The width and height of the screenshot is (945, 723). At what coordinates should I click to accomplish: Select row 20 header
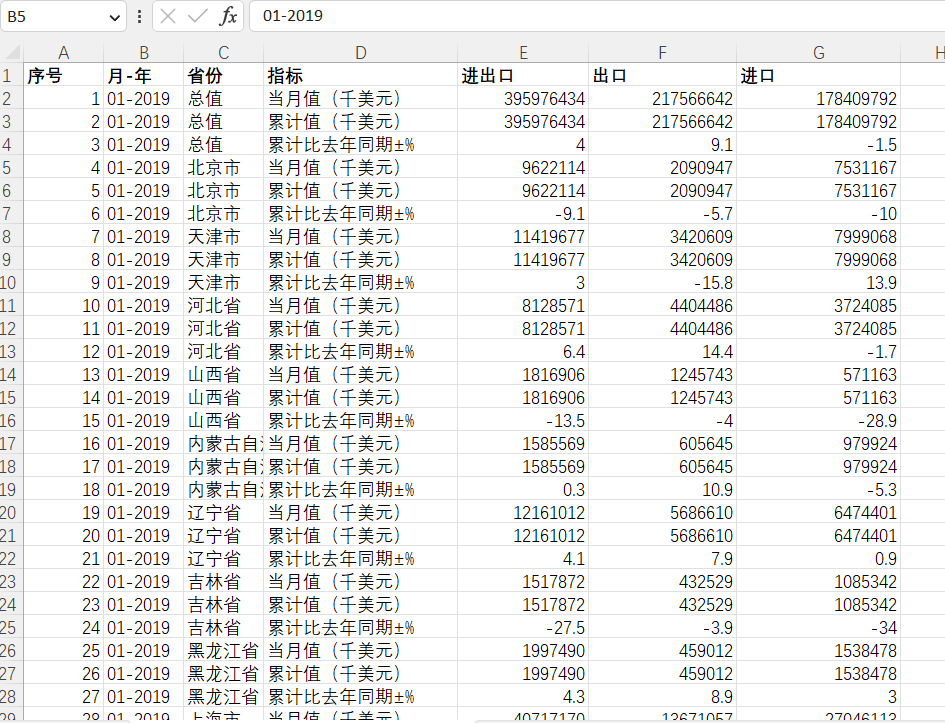11,513
